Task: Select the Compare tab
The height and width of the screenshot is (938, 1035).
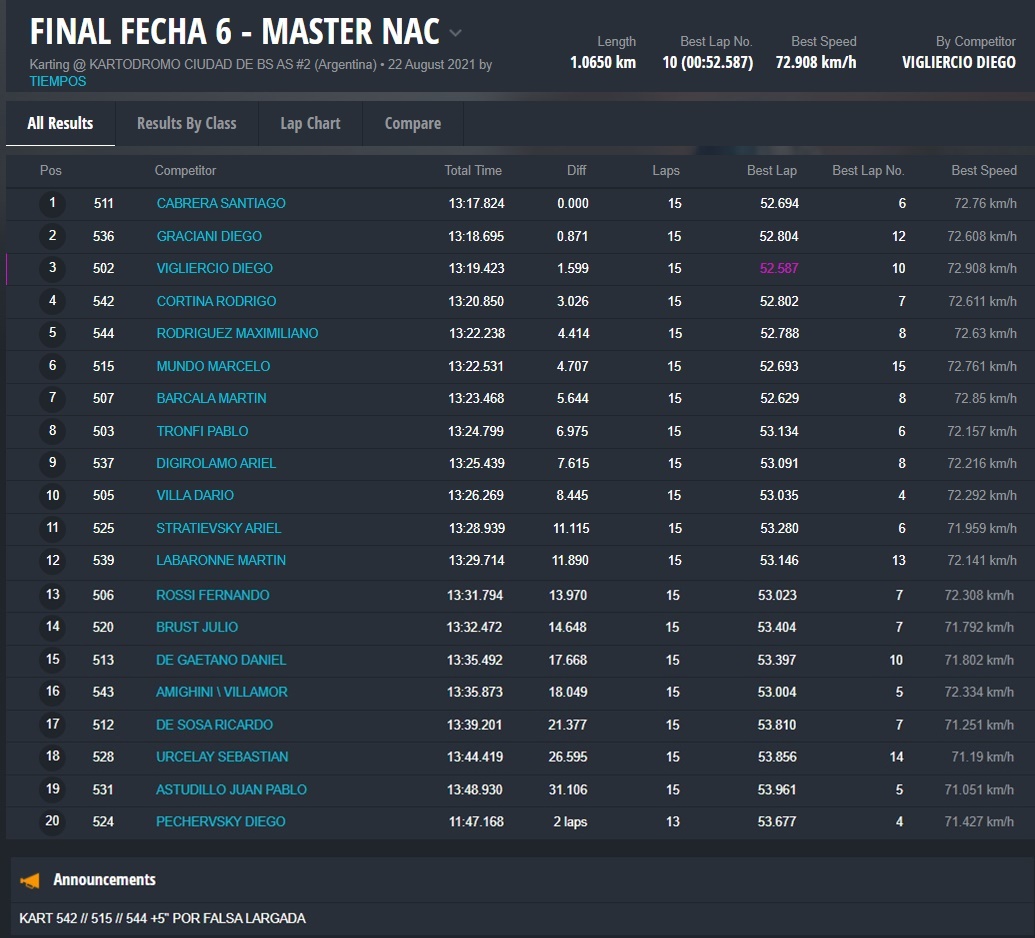Action: (412, 123)
